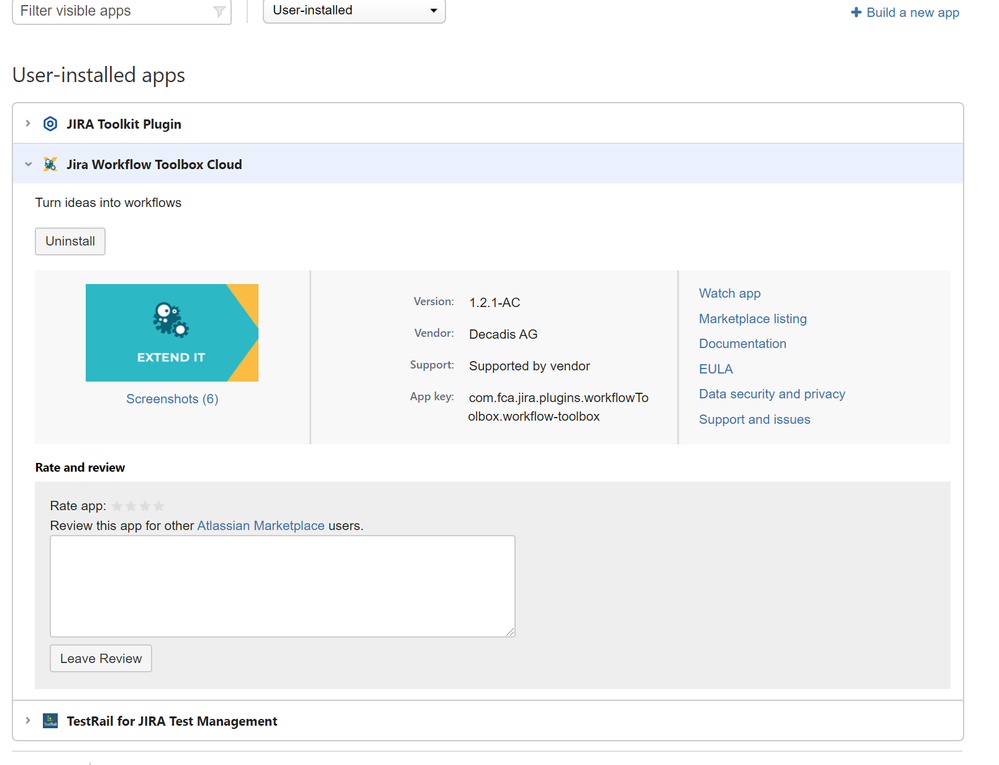This screenshot has width=999, height=765.
Task: Open the Screenshots (6) link
Action: click(x=172, y=399)
